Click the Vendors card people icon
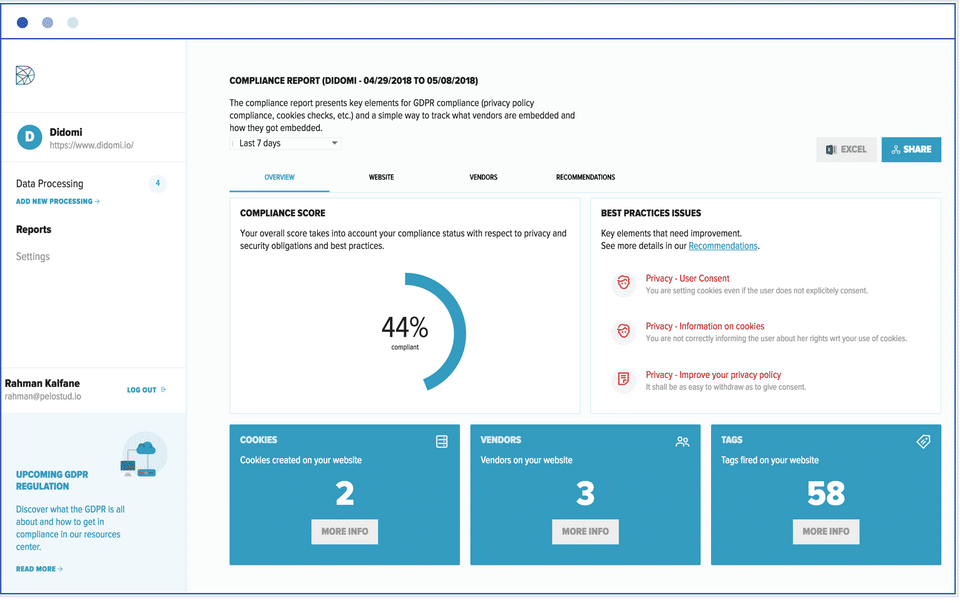The width and height of the screenshot is (960, 603). click(682, 441)
